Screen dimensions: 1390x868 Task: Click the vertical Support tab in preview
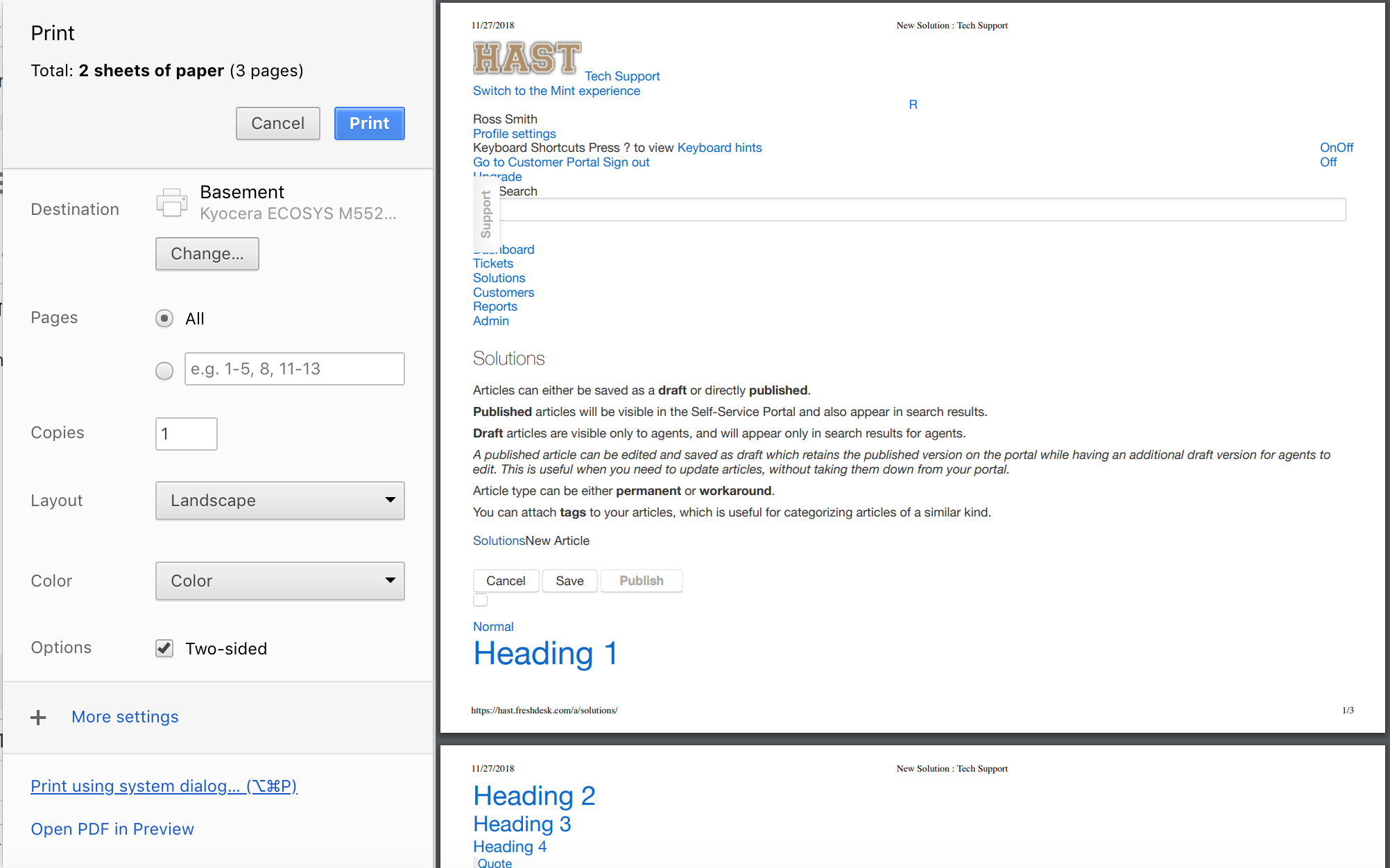(486, 214)
